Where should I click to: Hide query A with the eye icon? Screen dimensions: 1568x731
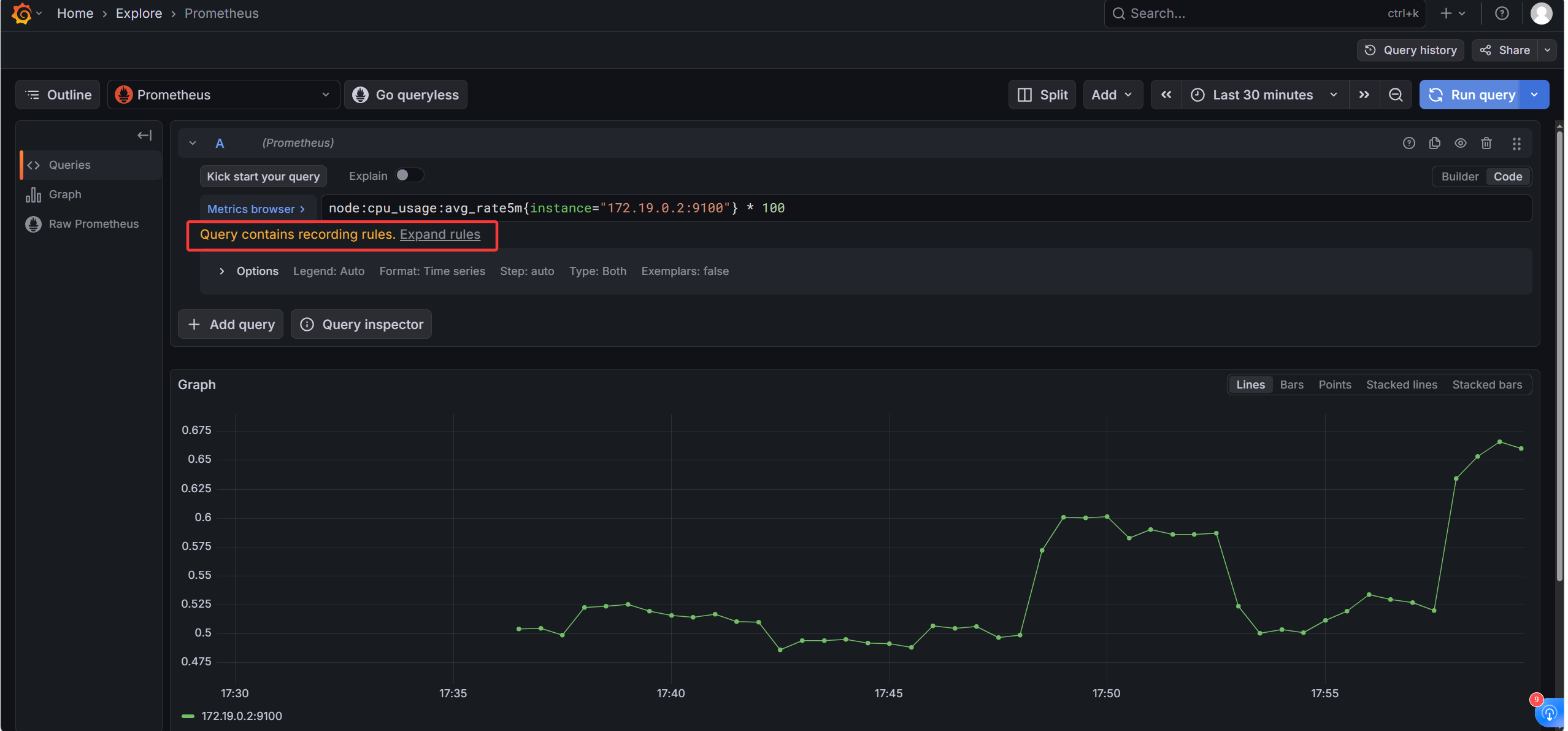[x=1460, y=143]
